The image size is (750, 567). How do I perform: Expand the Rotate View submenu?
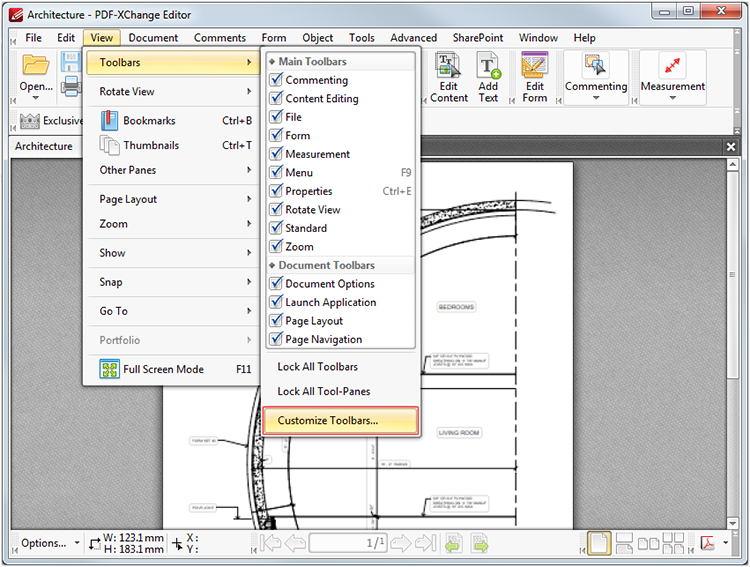coord(173,91)
